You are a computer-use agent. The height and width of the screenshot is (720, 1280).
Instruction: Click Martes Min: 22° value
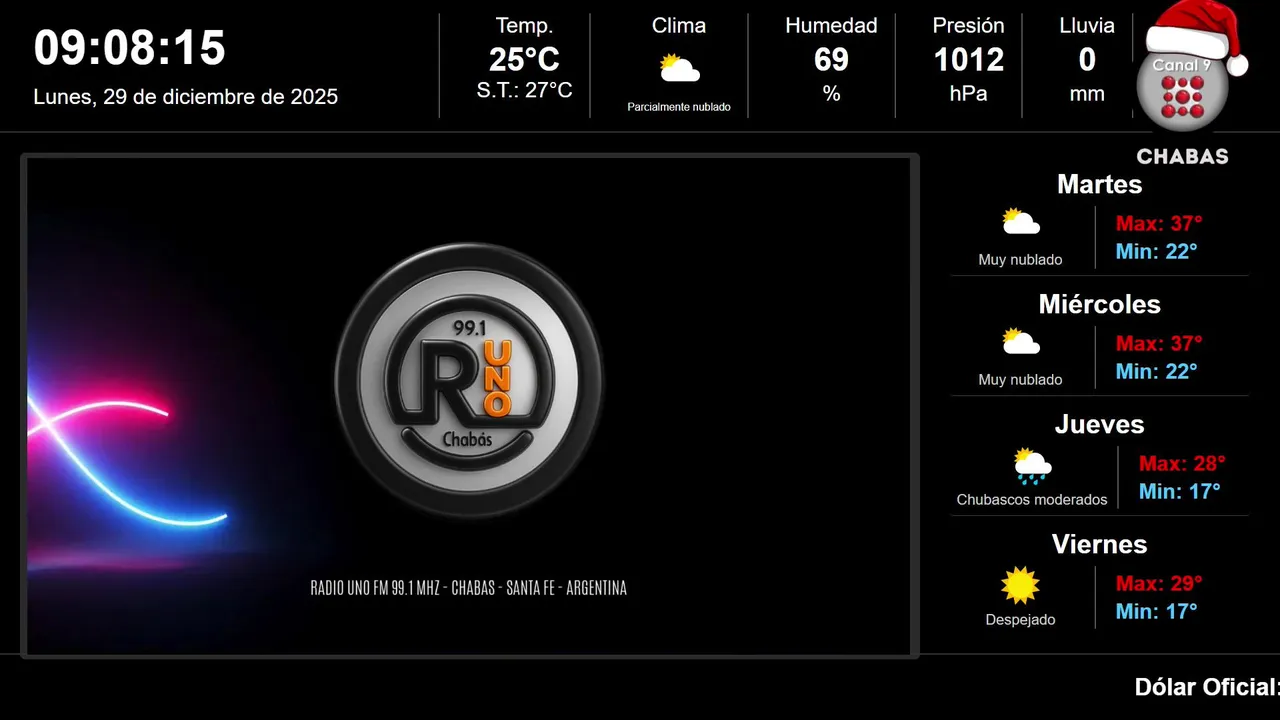[x=1156, y=251]
